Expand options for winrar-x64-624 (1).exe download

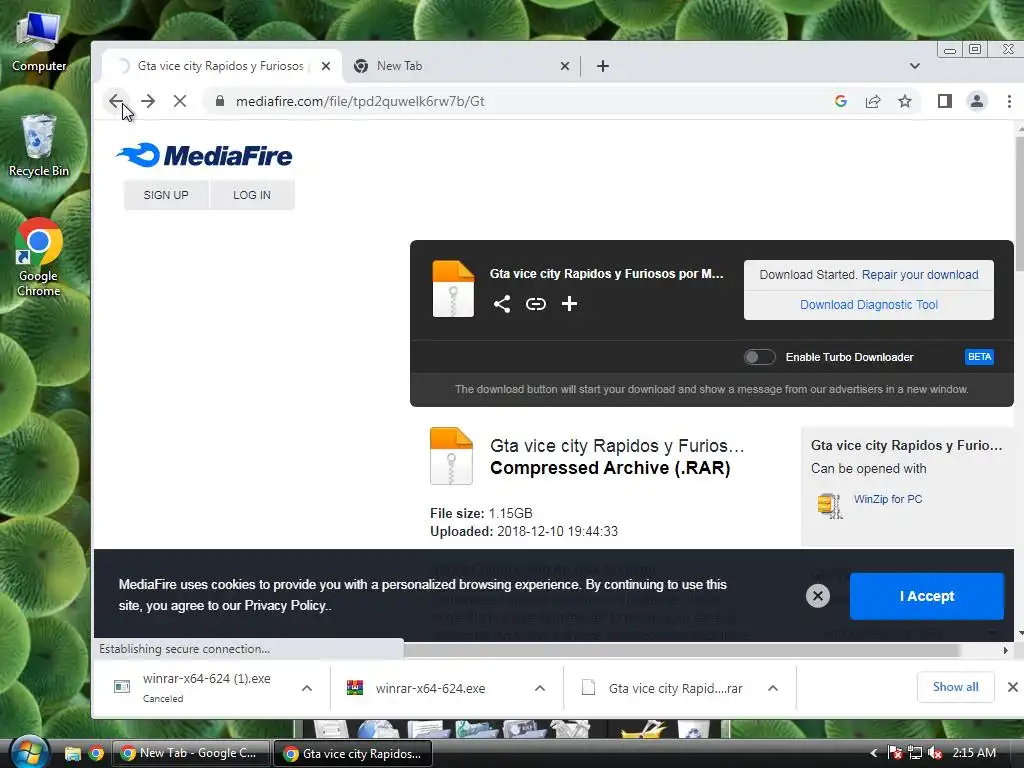[307, 688]
